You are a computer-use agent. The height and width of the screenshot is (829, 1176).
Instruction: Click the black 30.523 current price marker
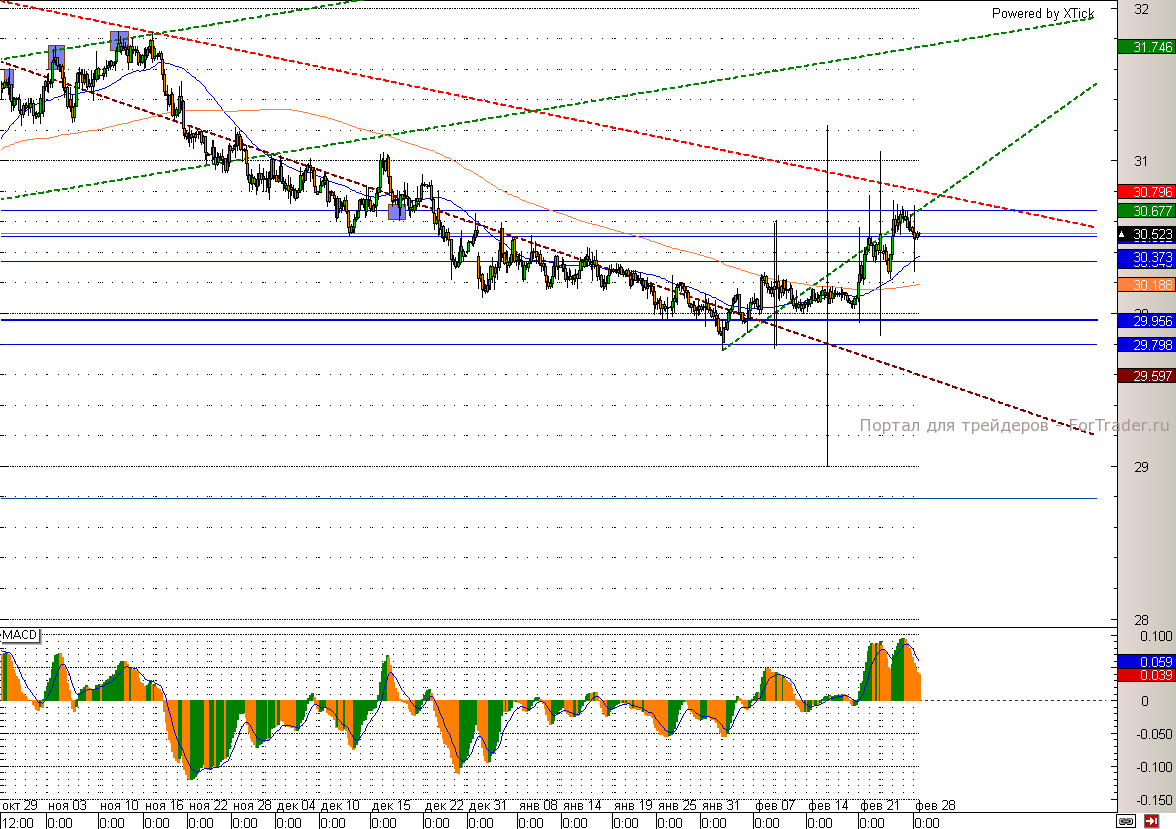[1145, 235]
